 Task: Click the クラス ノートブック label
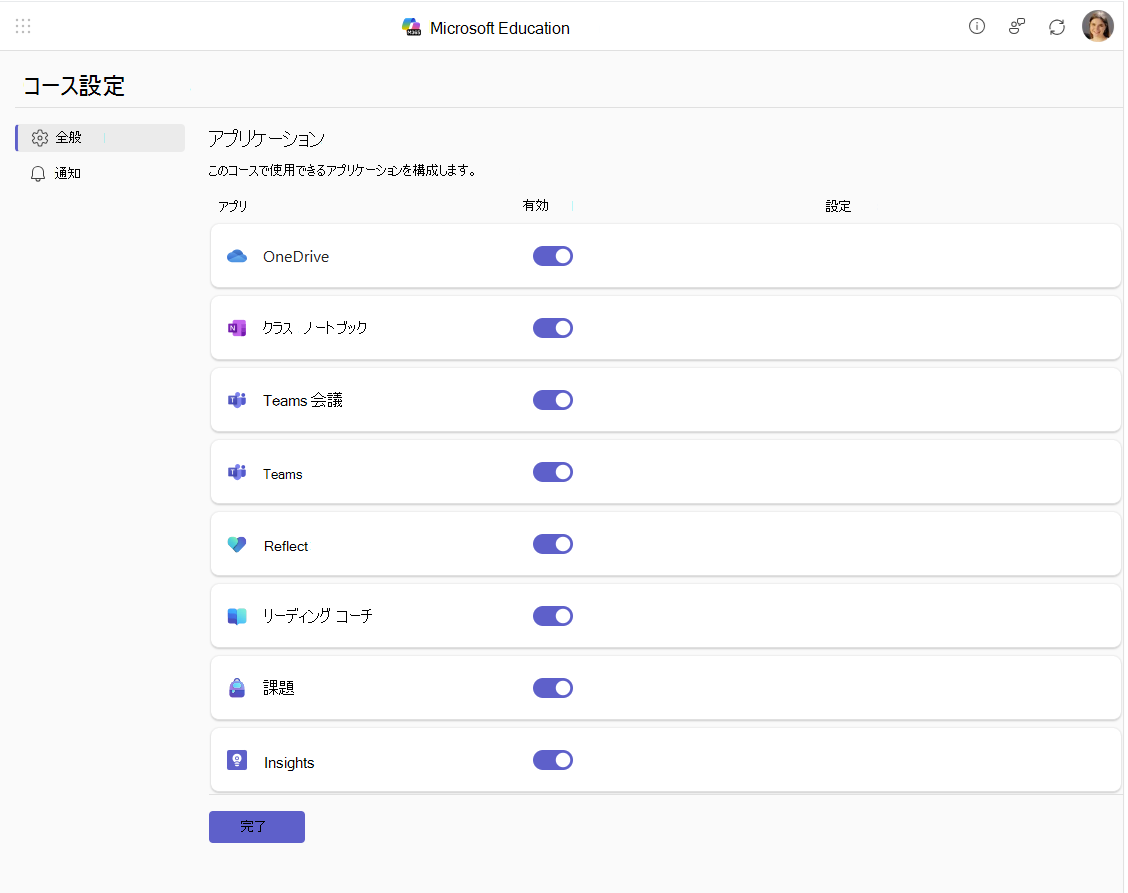(x=314, y=328)
